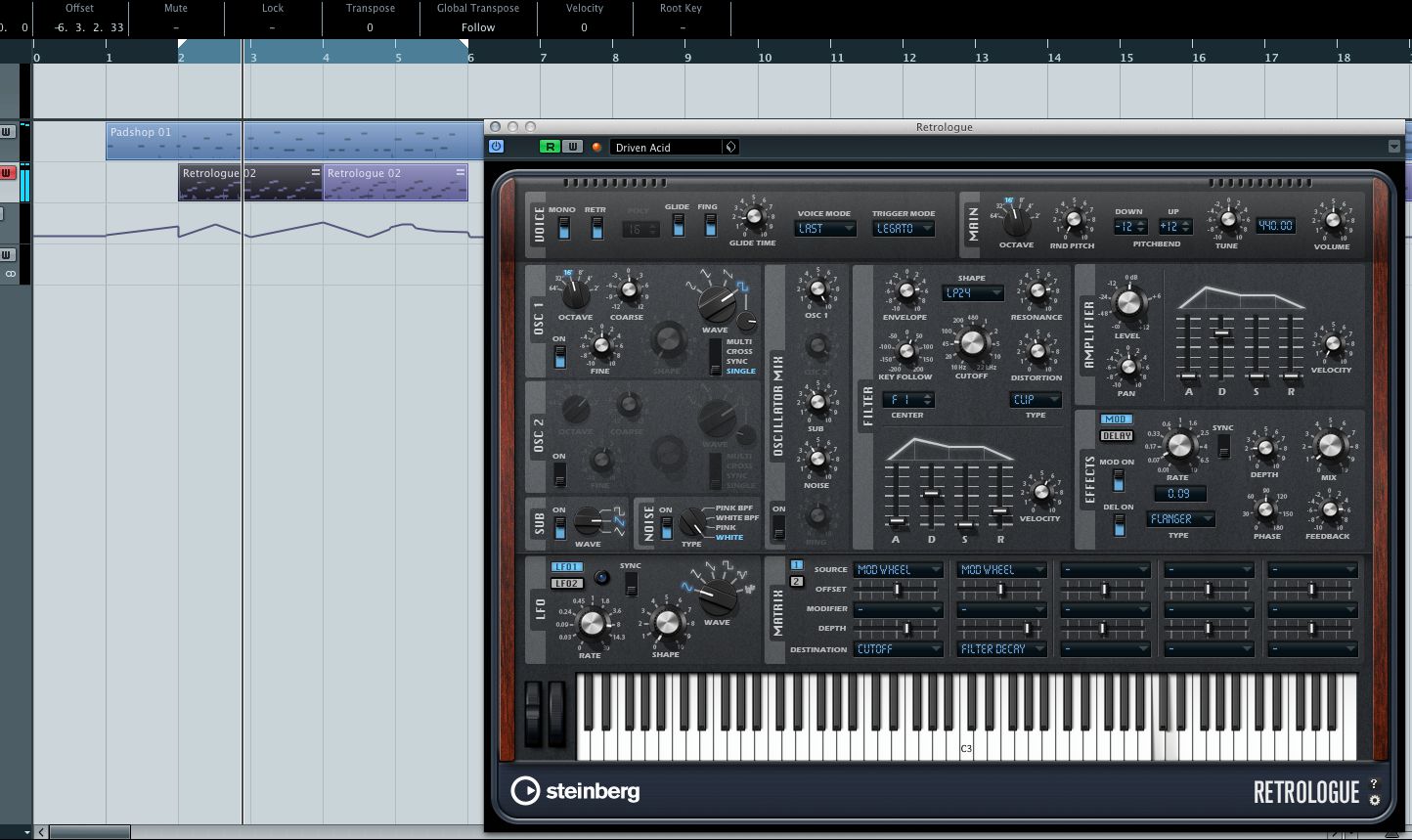
Task: Toggle the Noise On switch
Action: [x=666, y=528]
